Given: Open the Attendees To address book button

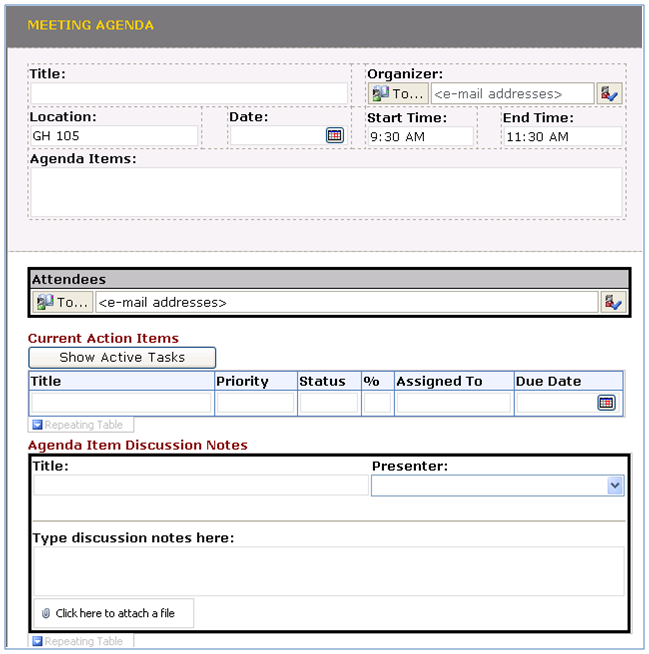Looking at the screenshot, I should coord(64,302).
